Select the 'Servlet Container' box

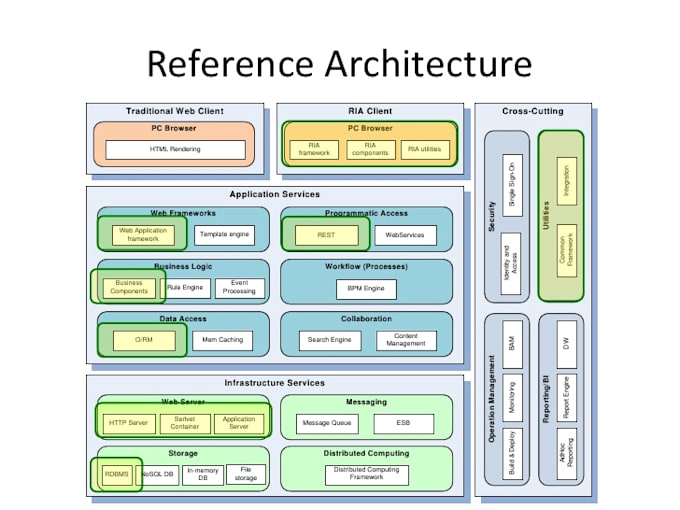click(x=185, y=423)
